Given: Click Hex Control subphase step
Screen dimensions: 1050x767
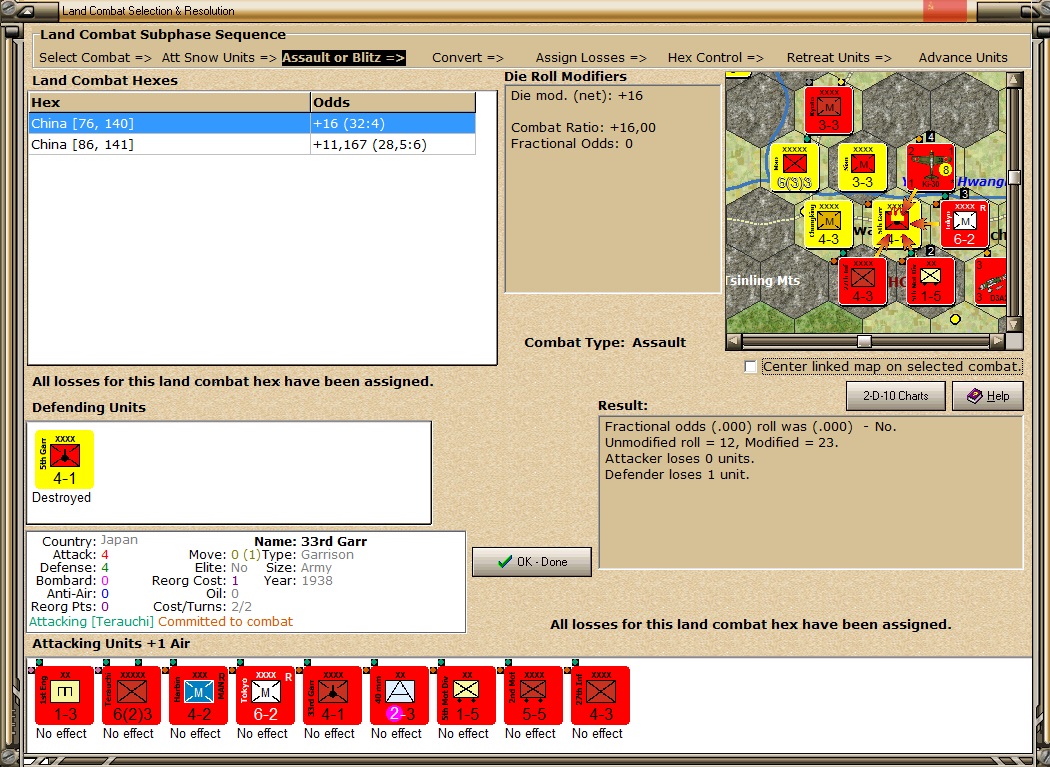Looking at the screenshot, I should 715,58.
